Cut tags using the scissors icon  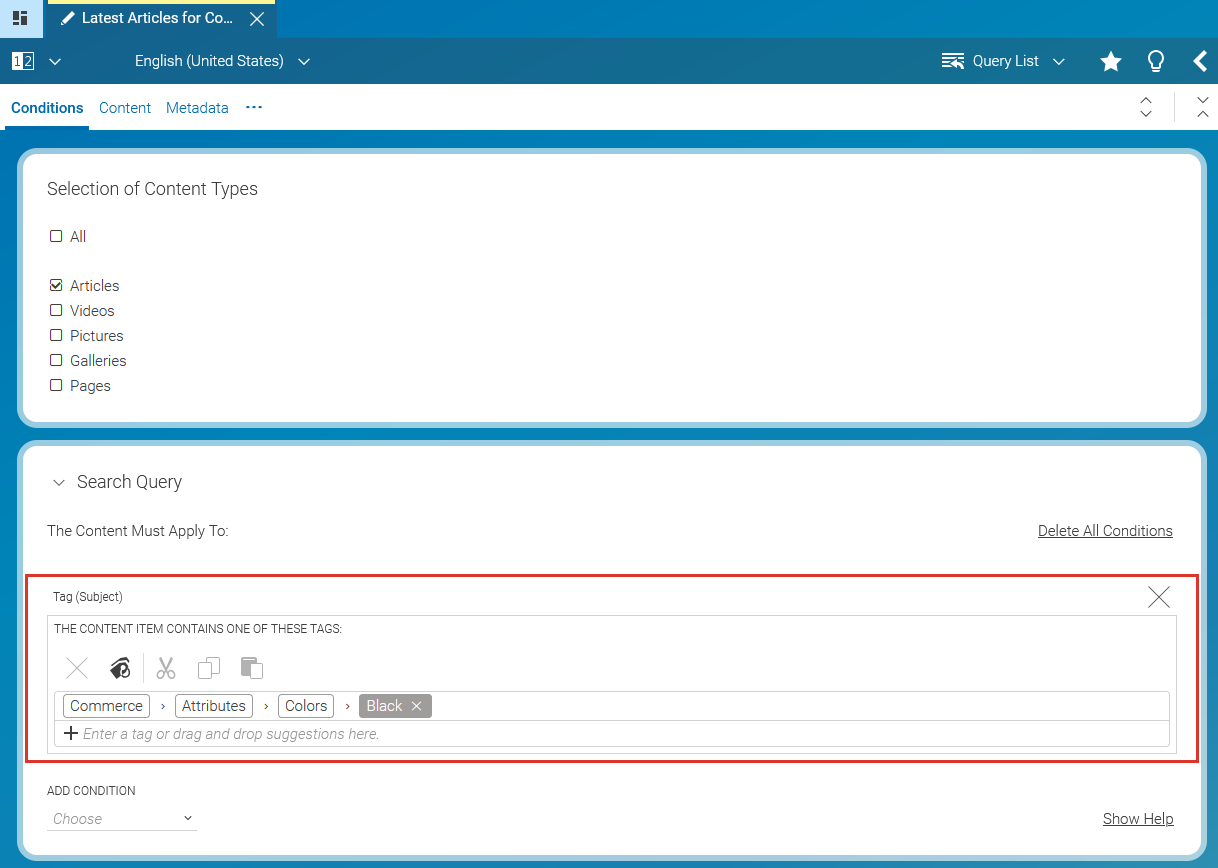165,668
